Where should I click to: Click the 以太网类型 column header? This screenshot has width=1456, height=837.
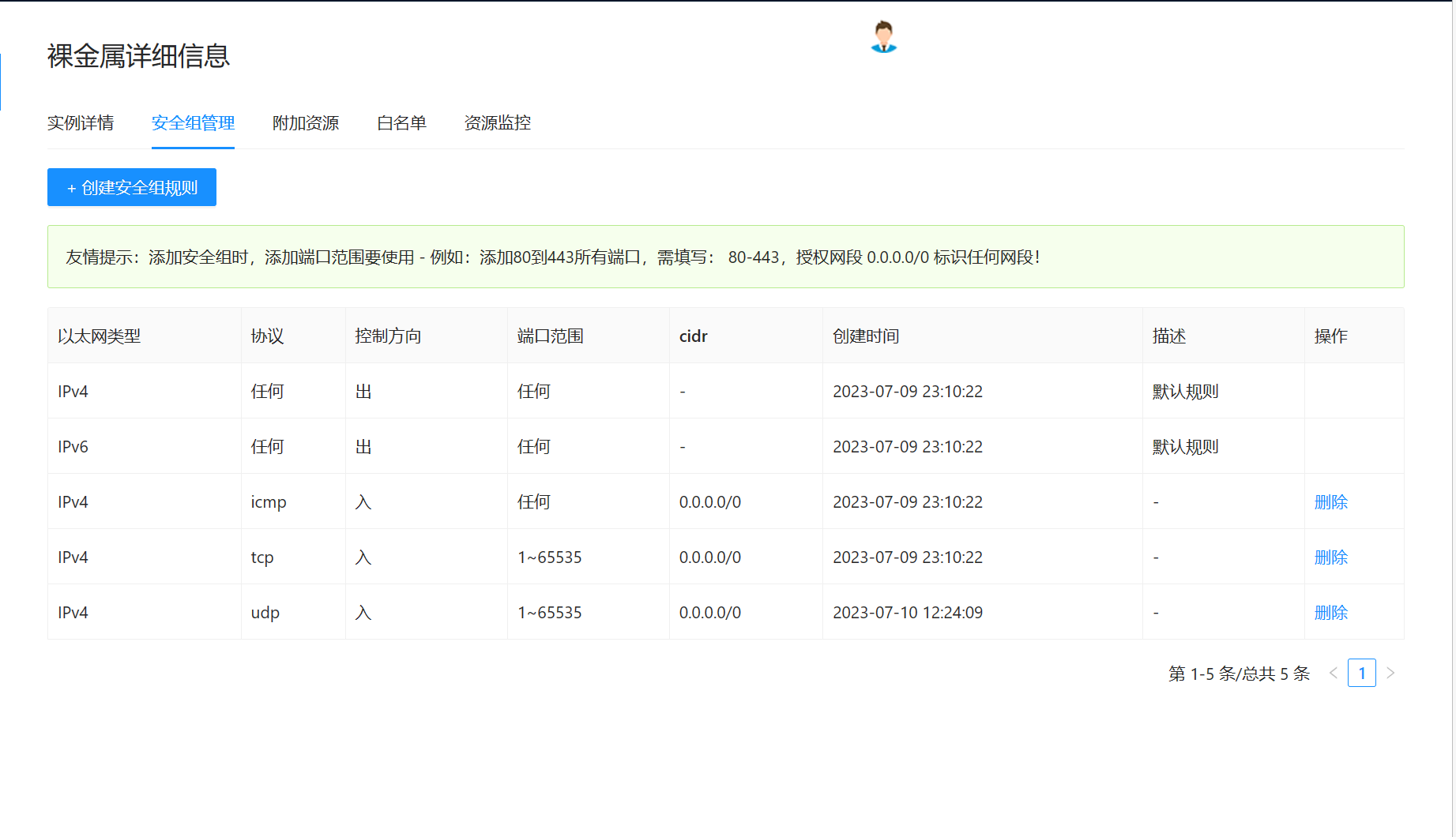tap(99, 336)
